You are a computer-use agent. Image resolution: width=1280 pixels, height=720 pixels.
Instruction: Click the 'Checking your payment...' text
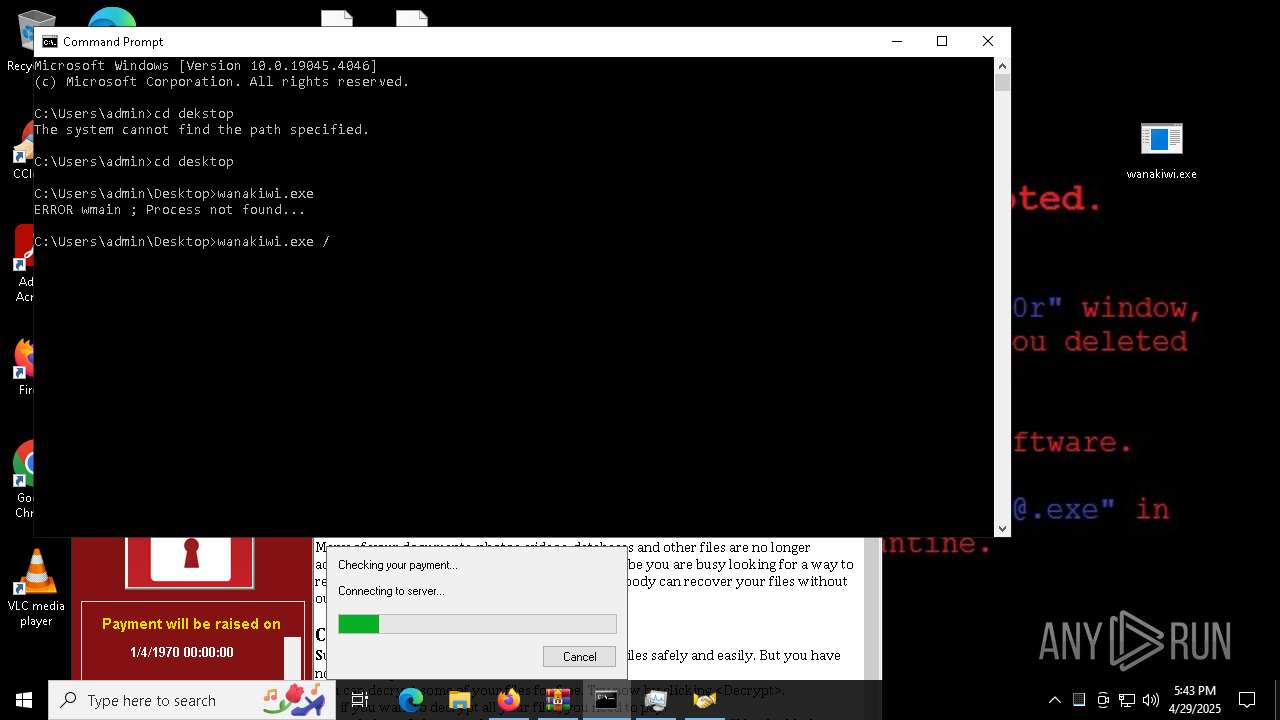tap(398, 565)
